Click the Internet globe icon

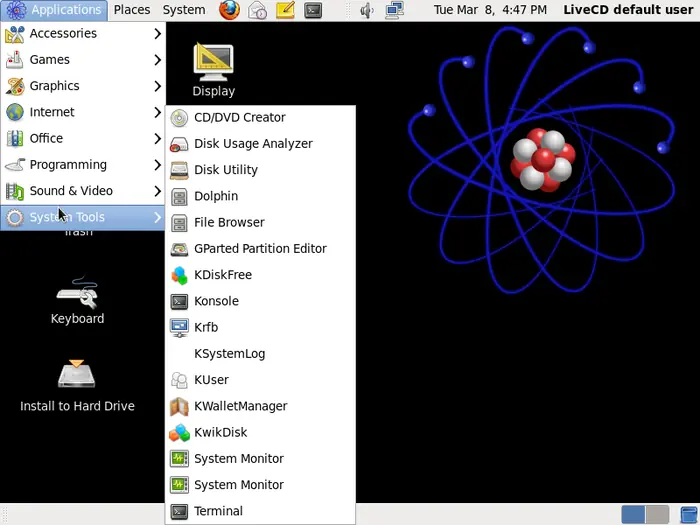pos(15,112)
